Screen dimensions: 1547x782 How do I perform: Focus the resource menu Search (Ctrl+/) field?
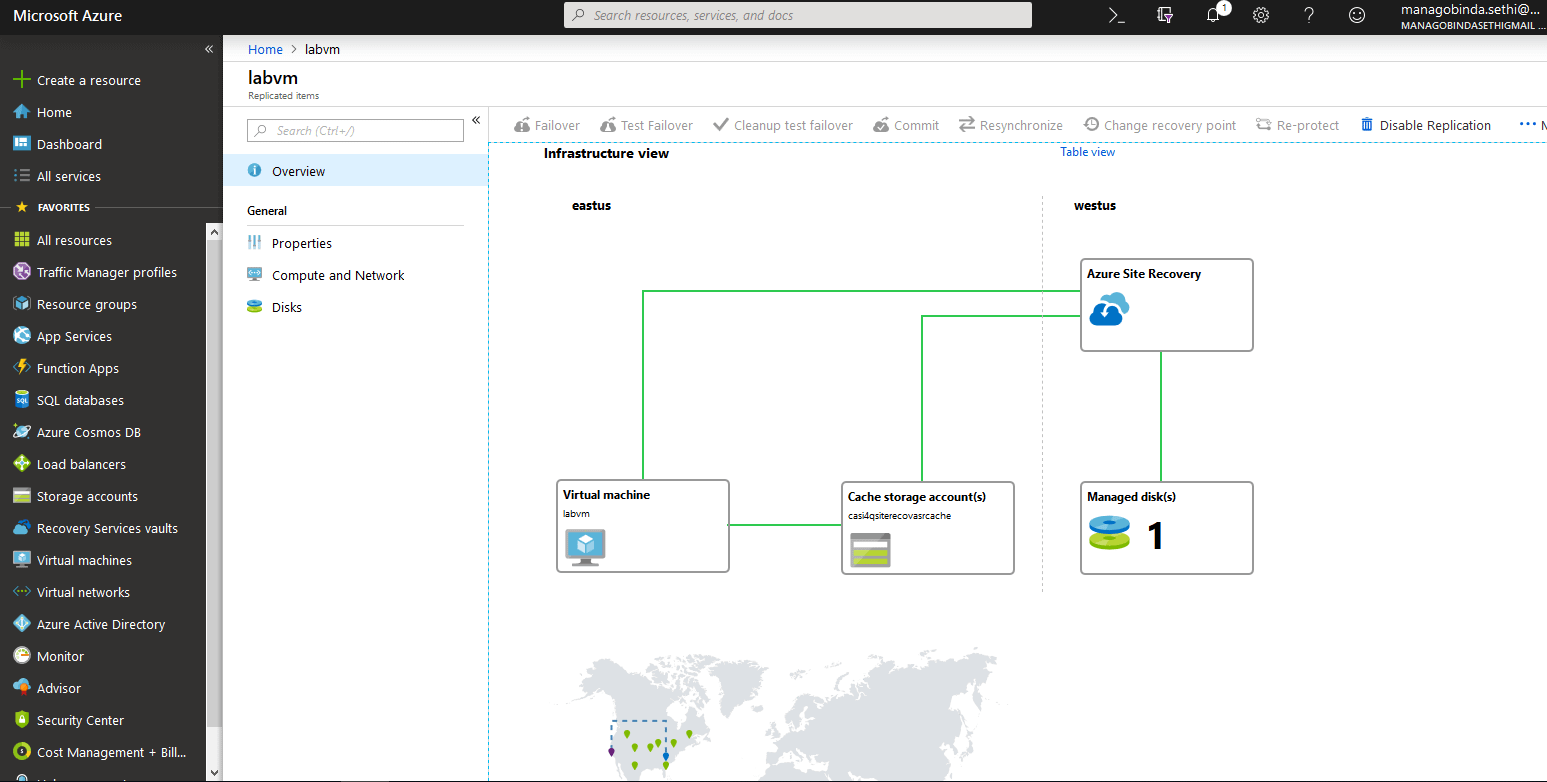click(x=355, y=130)
